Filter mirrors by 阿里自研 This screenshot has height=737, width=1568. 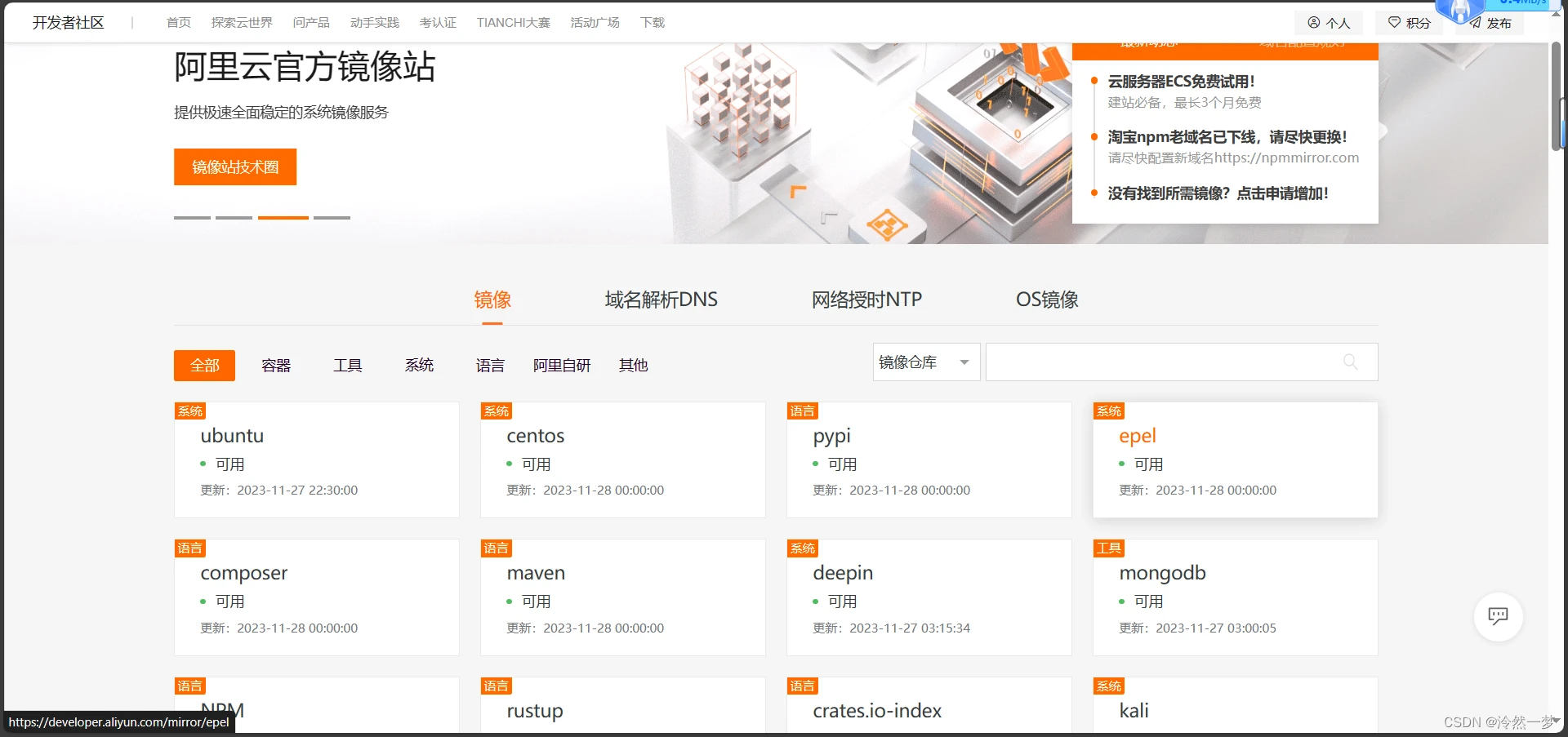point(562,366)
